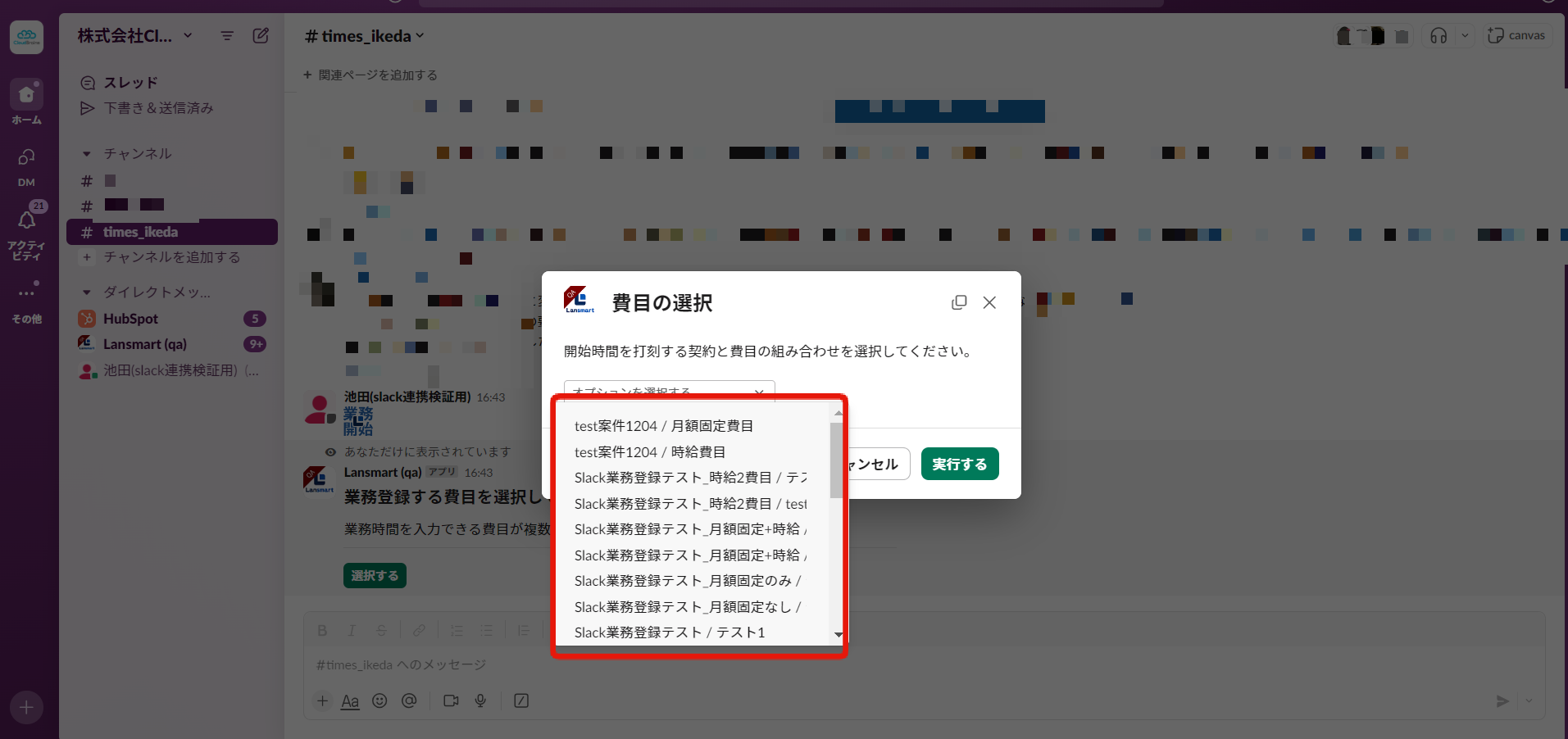This screenshot has height=739, width=1568.
Task: Click the create new plus button in sidebar
Action: 26,707
